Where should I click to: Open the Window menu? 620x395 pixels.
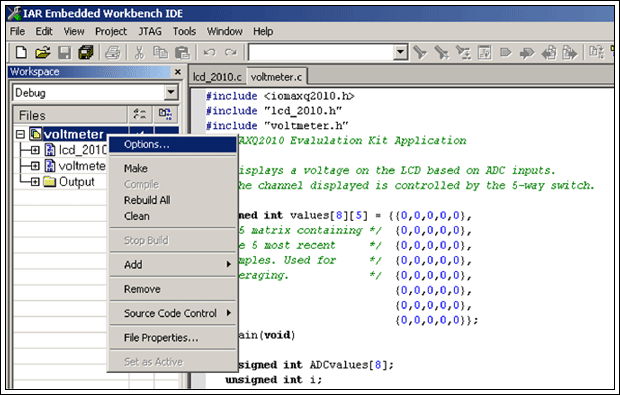click(x=225, y=31)
